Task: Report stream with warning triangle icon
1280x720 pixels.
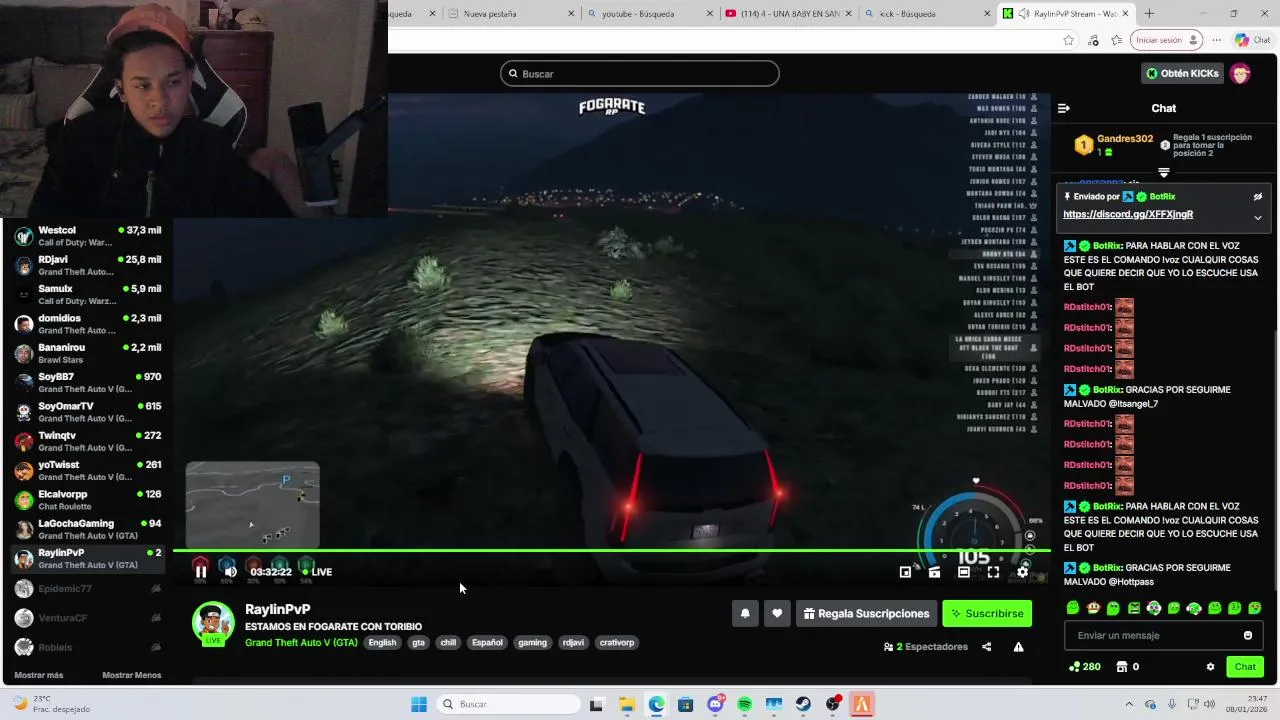Action: [1018, 647]
